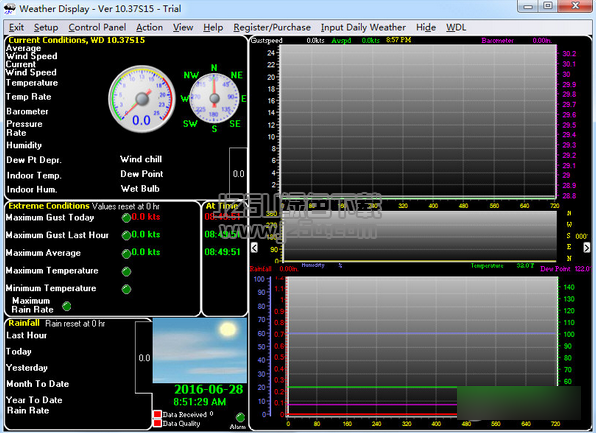Click the rainfall, humidity and temperature graph
This screenshot has height=433, width=596.
coord(422,346)
